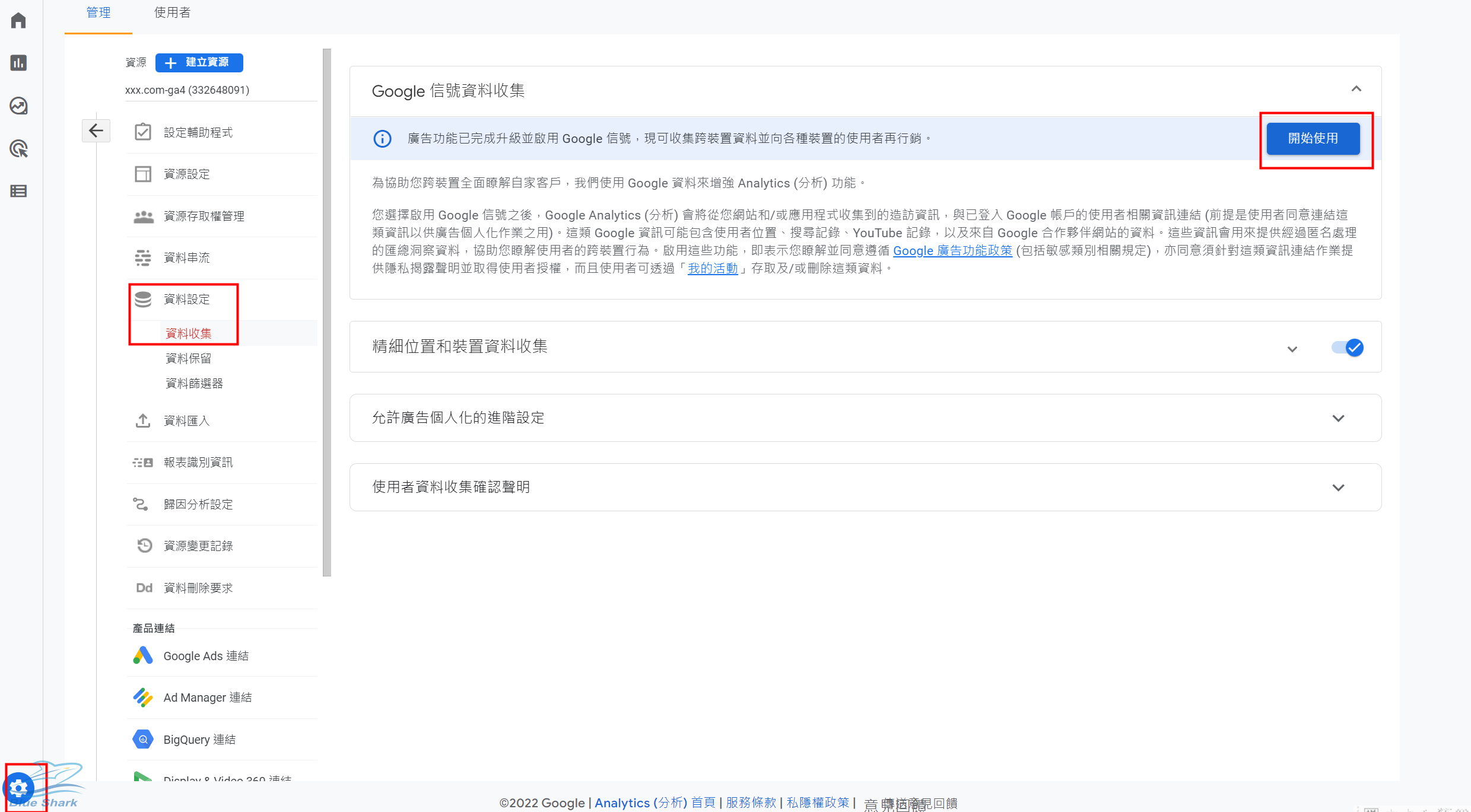Click the 資料匯入 icon
The height and width of the screenshot is (812, 1471).
143,420
